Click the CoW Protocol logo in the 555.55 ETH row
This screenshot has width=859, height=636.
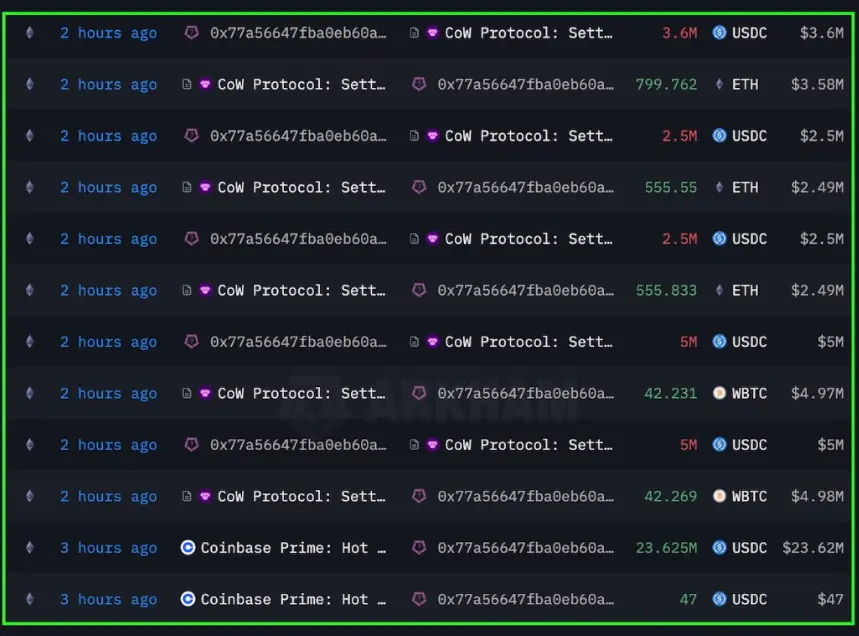pos(205,187)
